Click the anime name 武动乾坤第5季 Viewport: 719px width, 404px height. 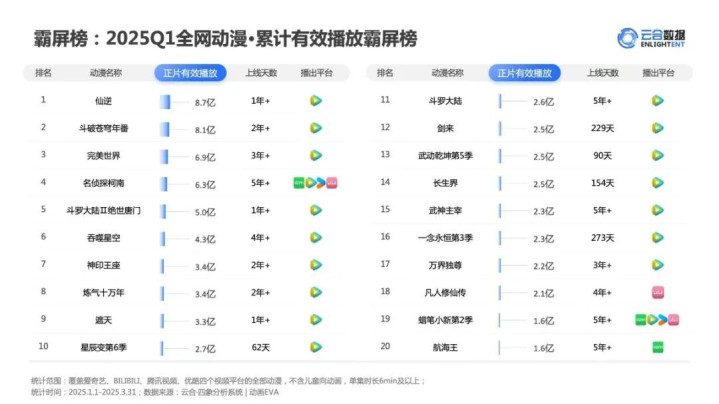click(445, 156)
